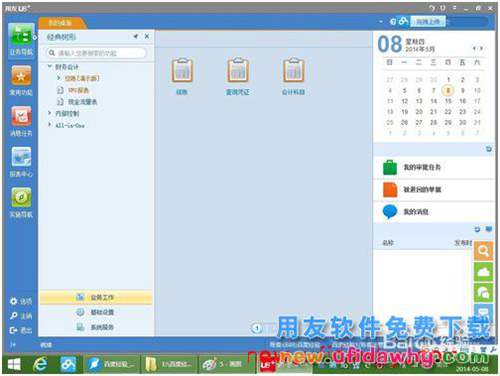Select the 基础设置 section

pos(96,312)
